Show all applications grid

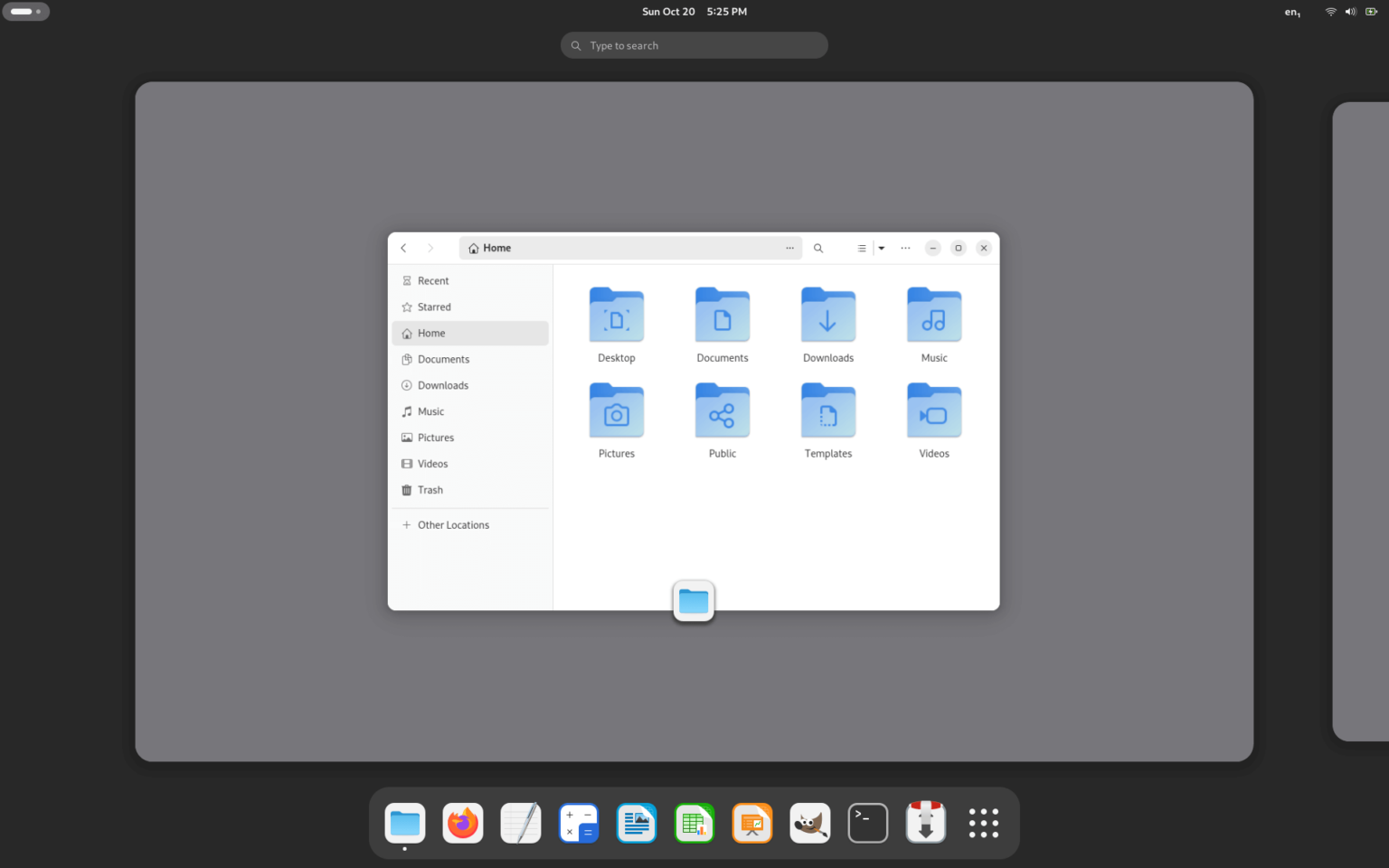(984, 824)
